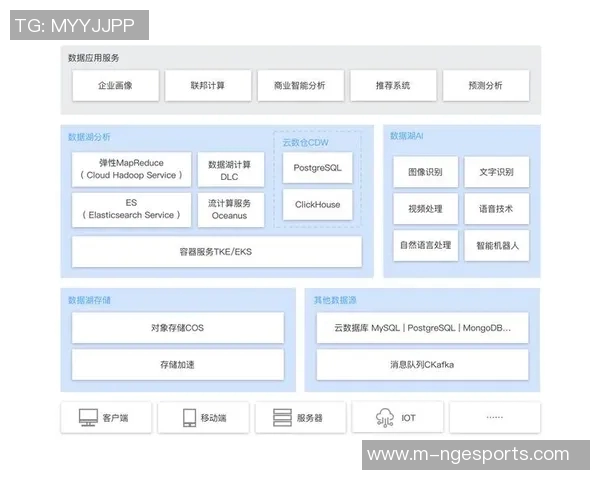Click the 移动端 tablet icon
600x480 pixels.
[189, 418]
